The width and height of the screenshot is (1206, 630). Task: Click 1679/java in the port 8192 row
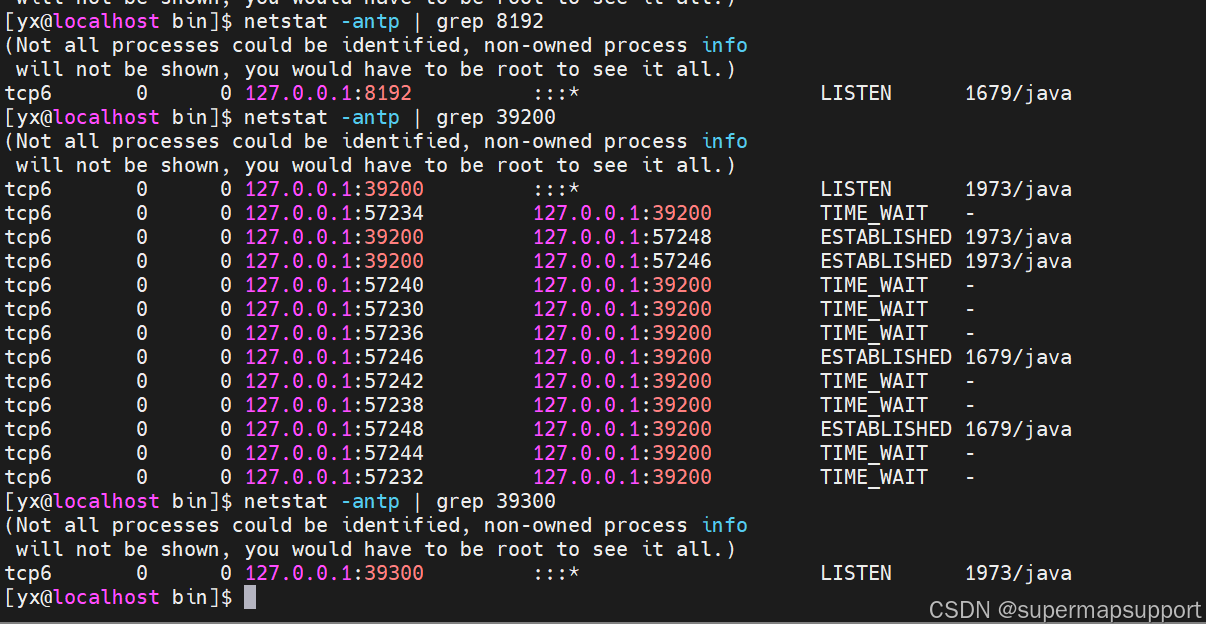(x=1018, y=93)
